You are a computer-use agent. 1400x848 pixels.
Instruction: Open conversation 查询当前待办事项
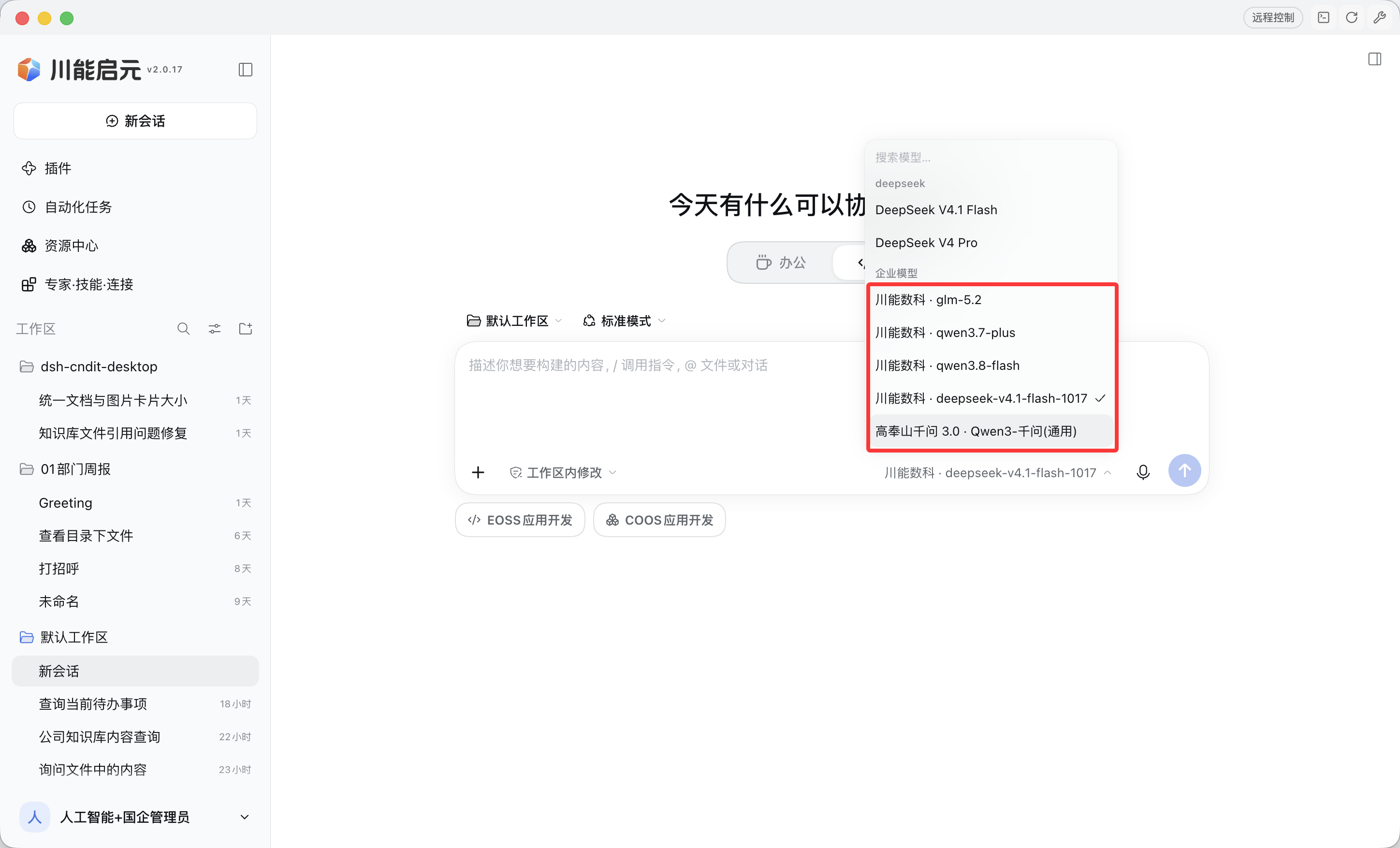point(135,704)
